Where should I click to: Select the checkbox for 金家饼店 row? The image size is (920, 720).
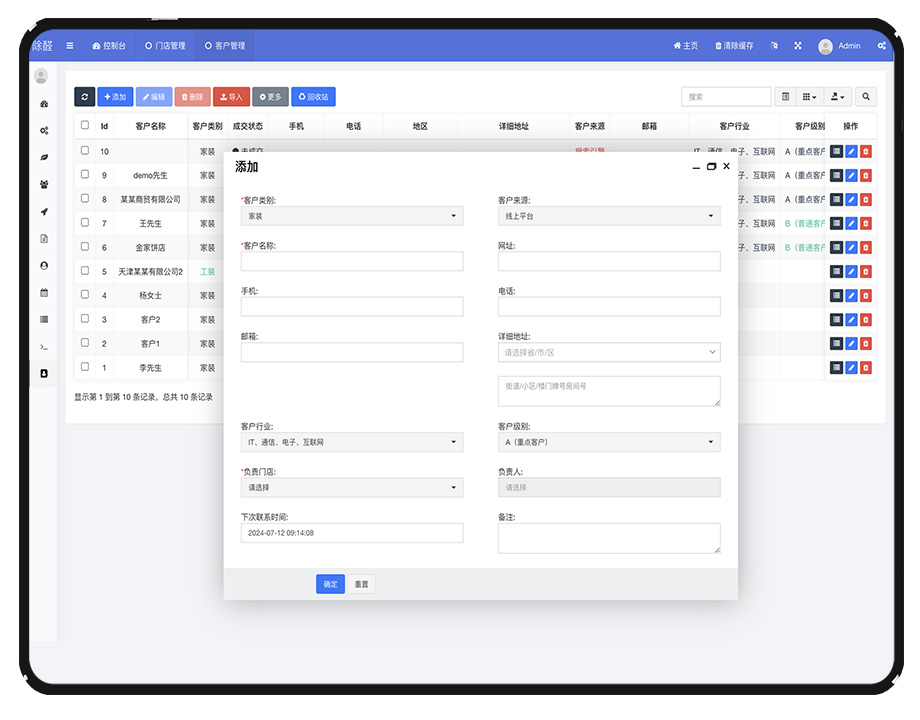(x=85, y=247)
